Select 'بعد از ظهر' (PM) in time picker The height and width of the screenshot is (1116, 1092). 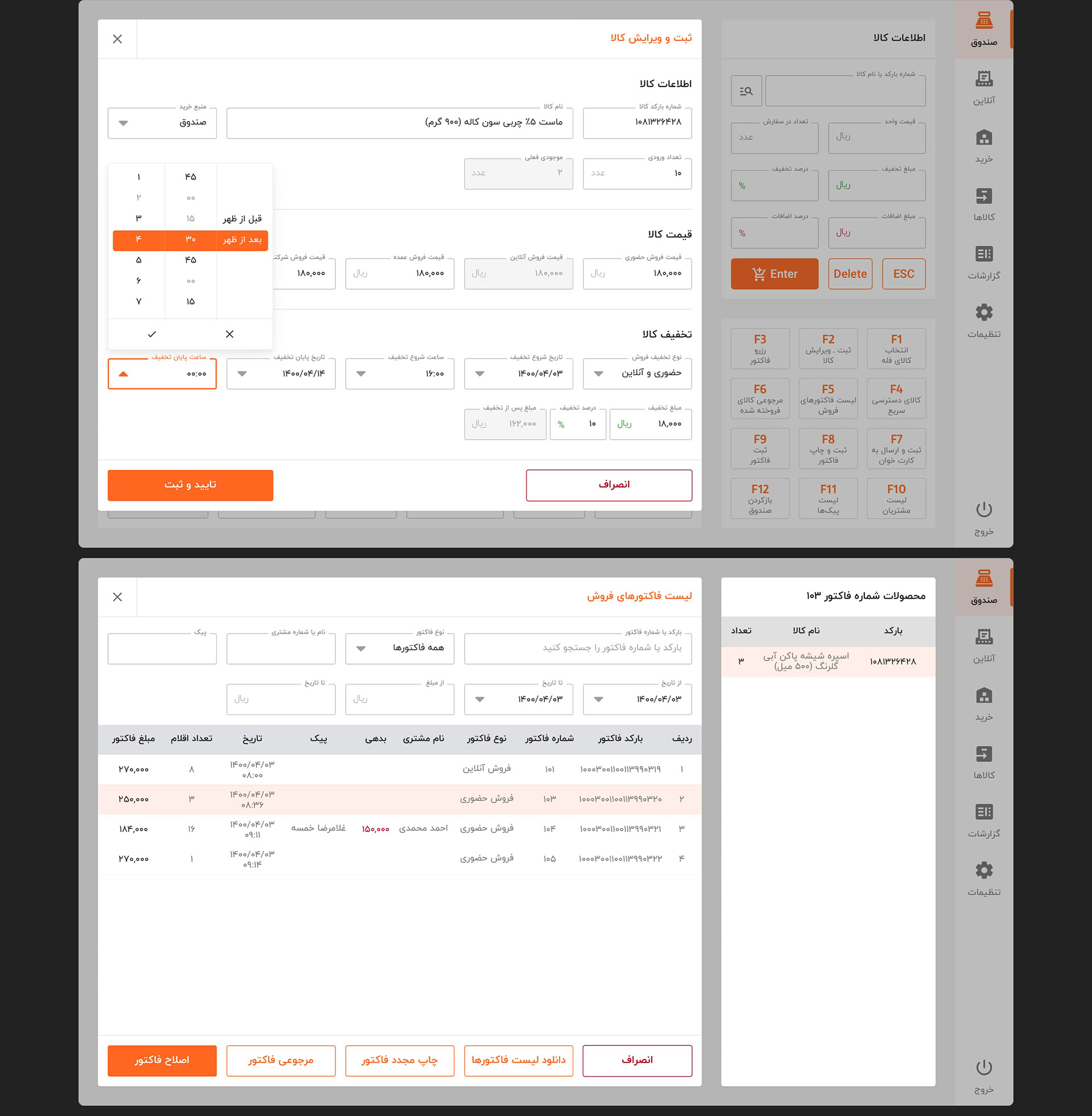point(242,239)
